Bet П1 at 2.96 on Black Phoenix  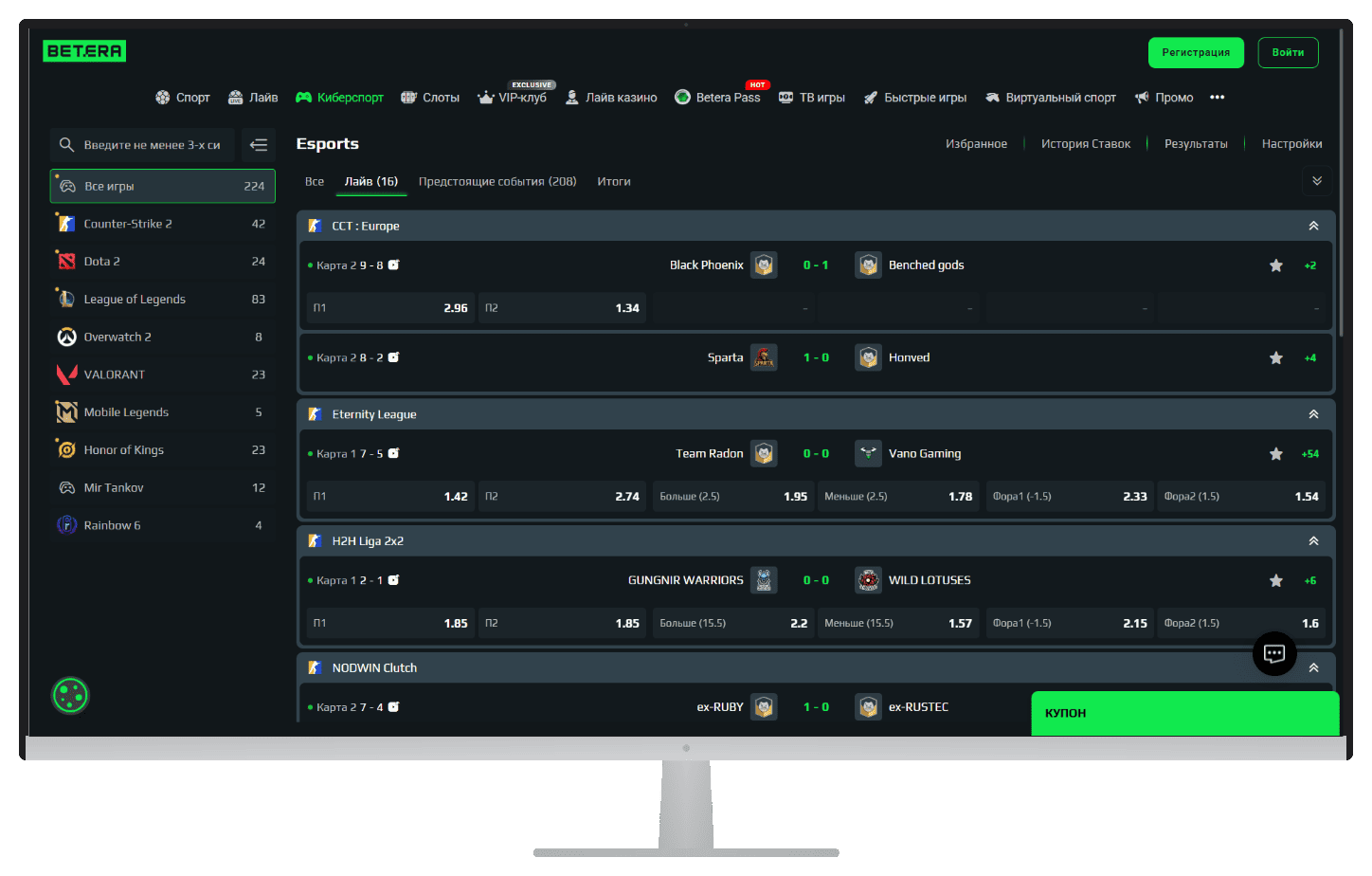pyautogui.click(x=390, y=308)
